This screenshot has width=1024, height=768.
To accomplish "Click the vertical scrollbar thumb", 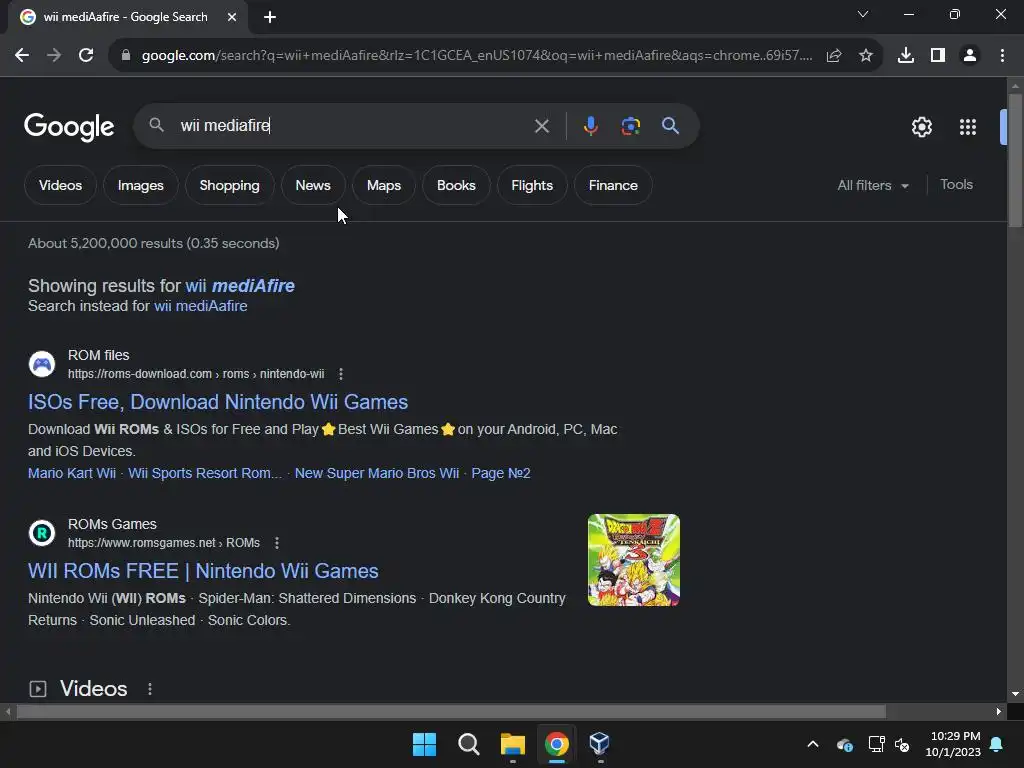I will point(1015,160).
